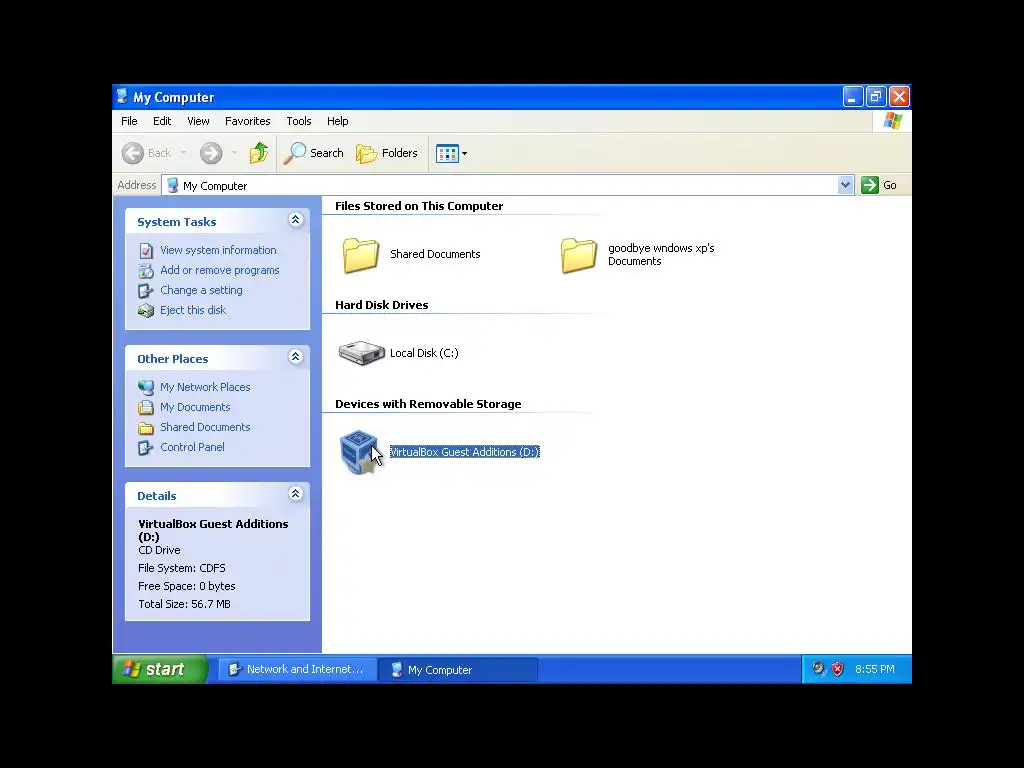Open Views dropdown arrow
1024x768 pixels.
tap(464, 153)
